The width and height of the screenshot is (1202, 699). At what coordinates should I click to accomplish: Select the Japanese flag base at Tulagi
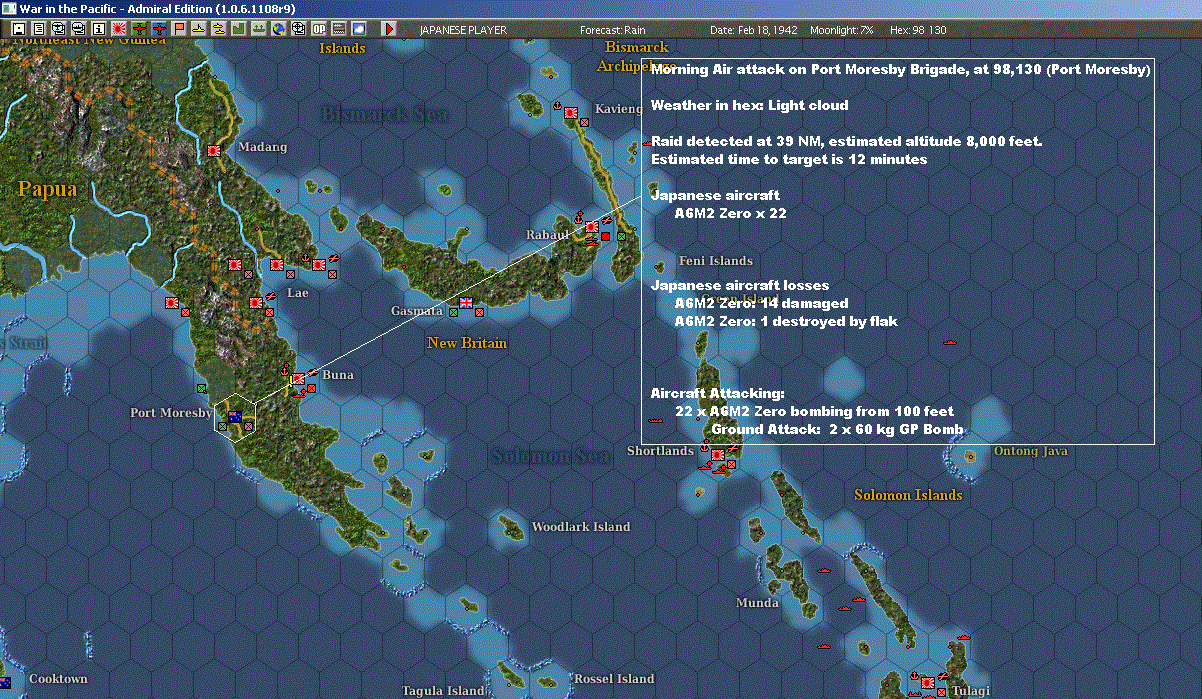pos(928,682)
